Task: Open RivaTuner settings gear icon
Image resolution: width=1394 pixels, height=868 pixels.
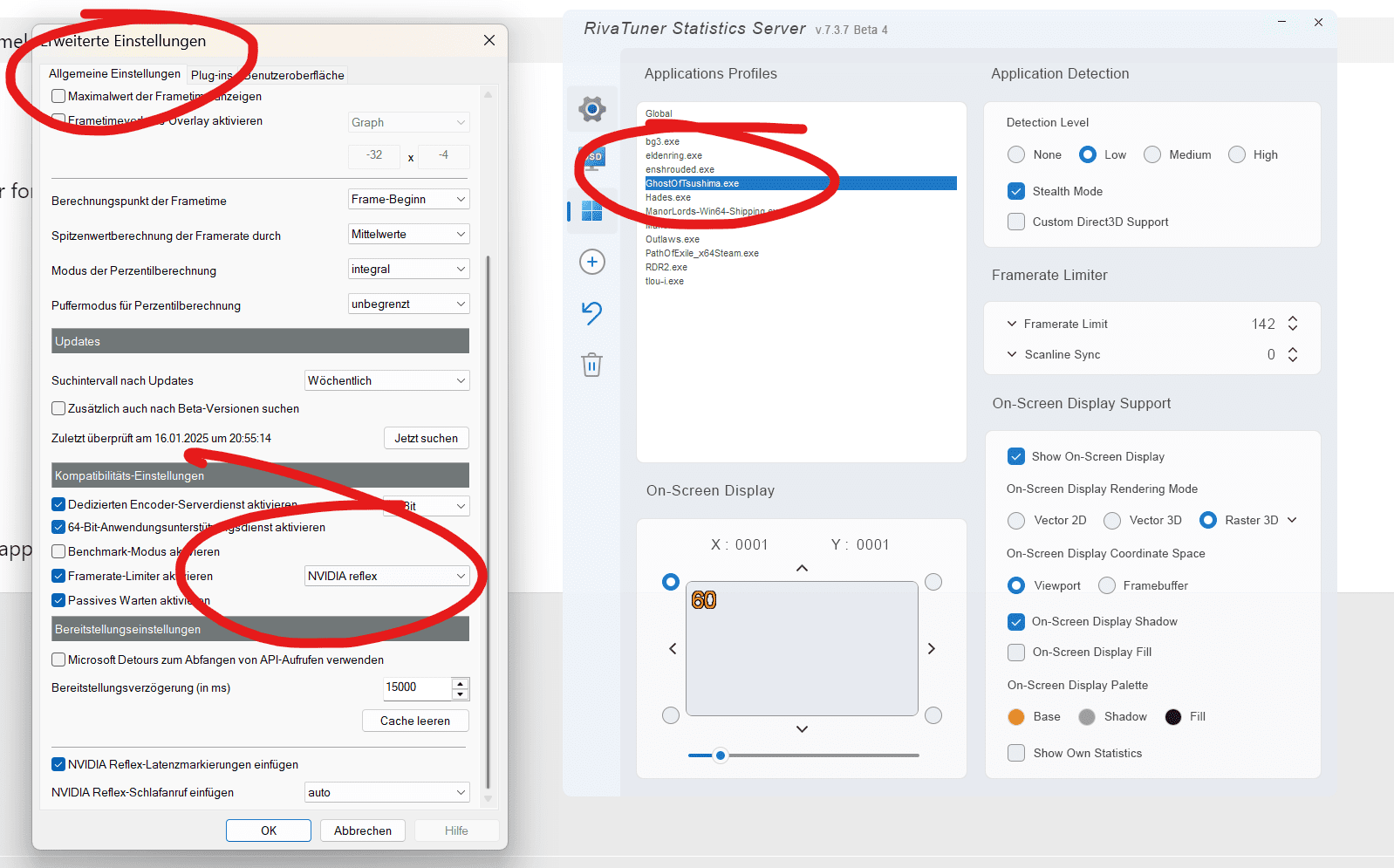Action: click(592, 109)
